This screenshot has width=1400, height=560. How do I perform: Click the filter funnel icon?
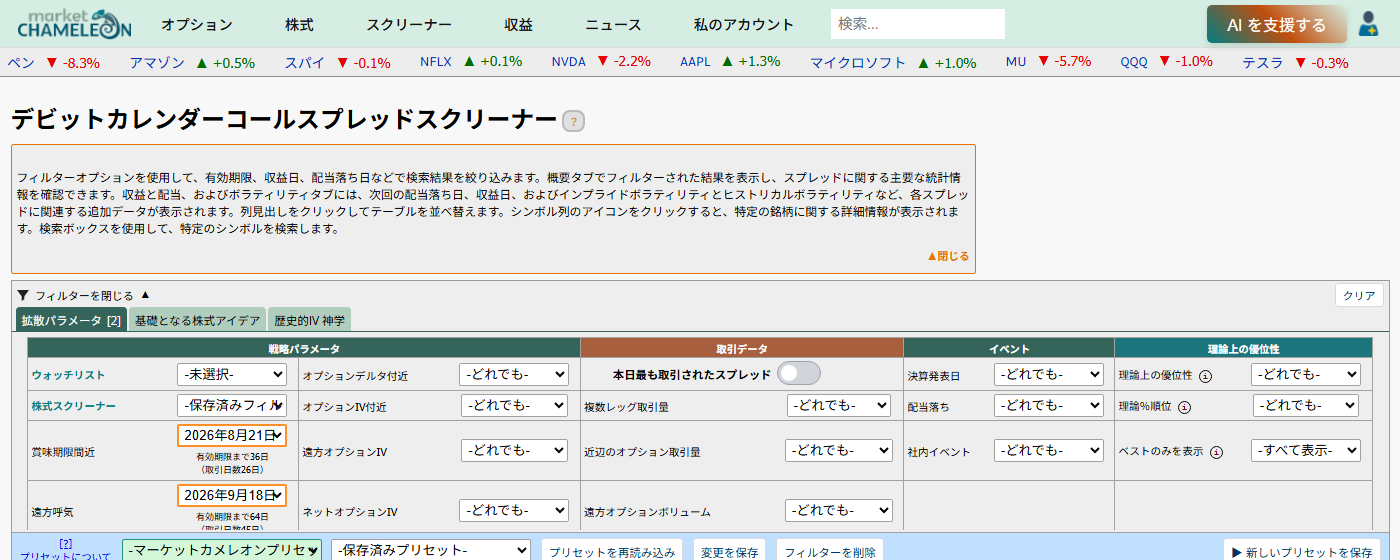click(23, 295)
